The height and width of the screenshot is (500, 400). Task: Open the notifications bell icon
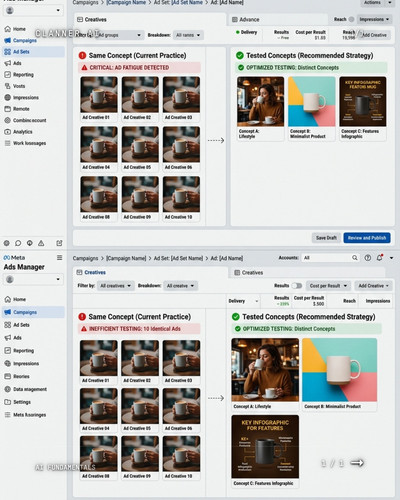(379, 258)
